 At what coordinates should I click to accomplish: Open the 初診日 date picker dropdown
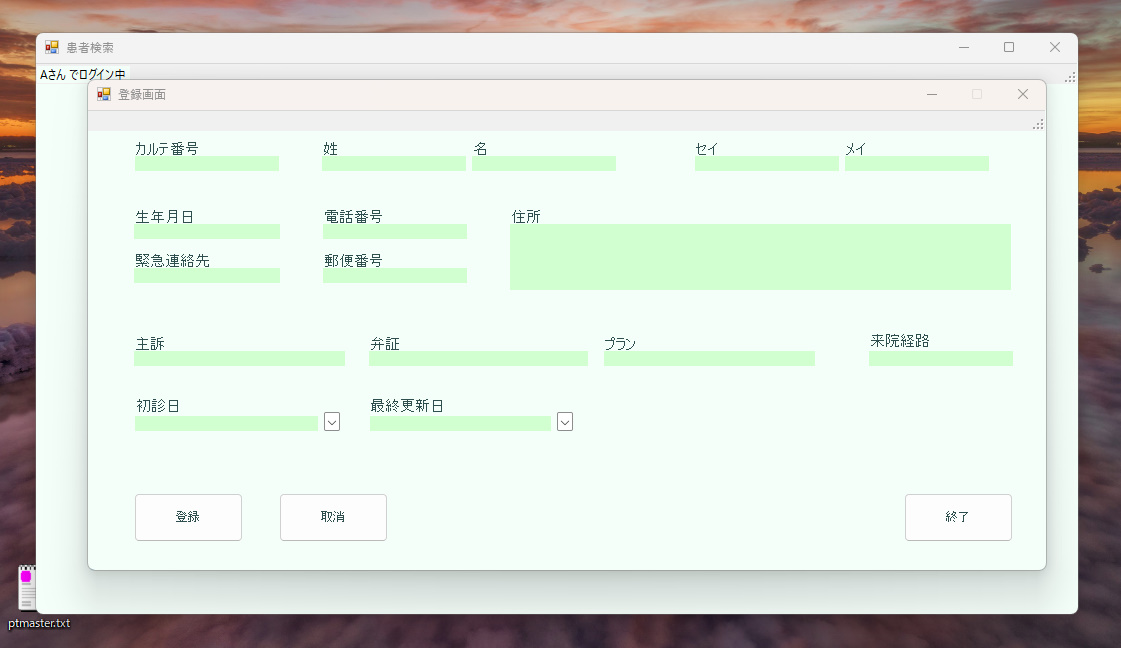pyautogui.click(x=331, y=422)
